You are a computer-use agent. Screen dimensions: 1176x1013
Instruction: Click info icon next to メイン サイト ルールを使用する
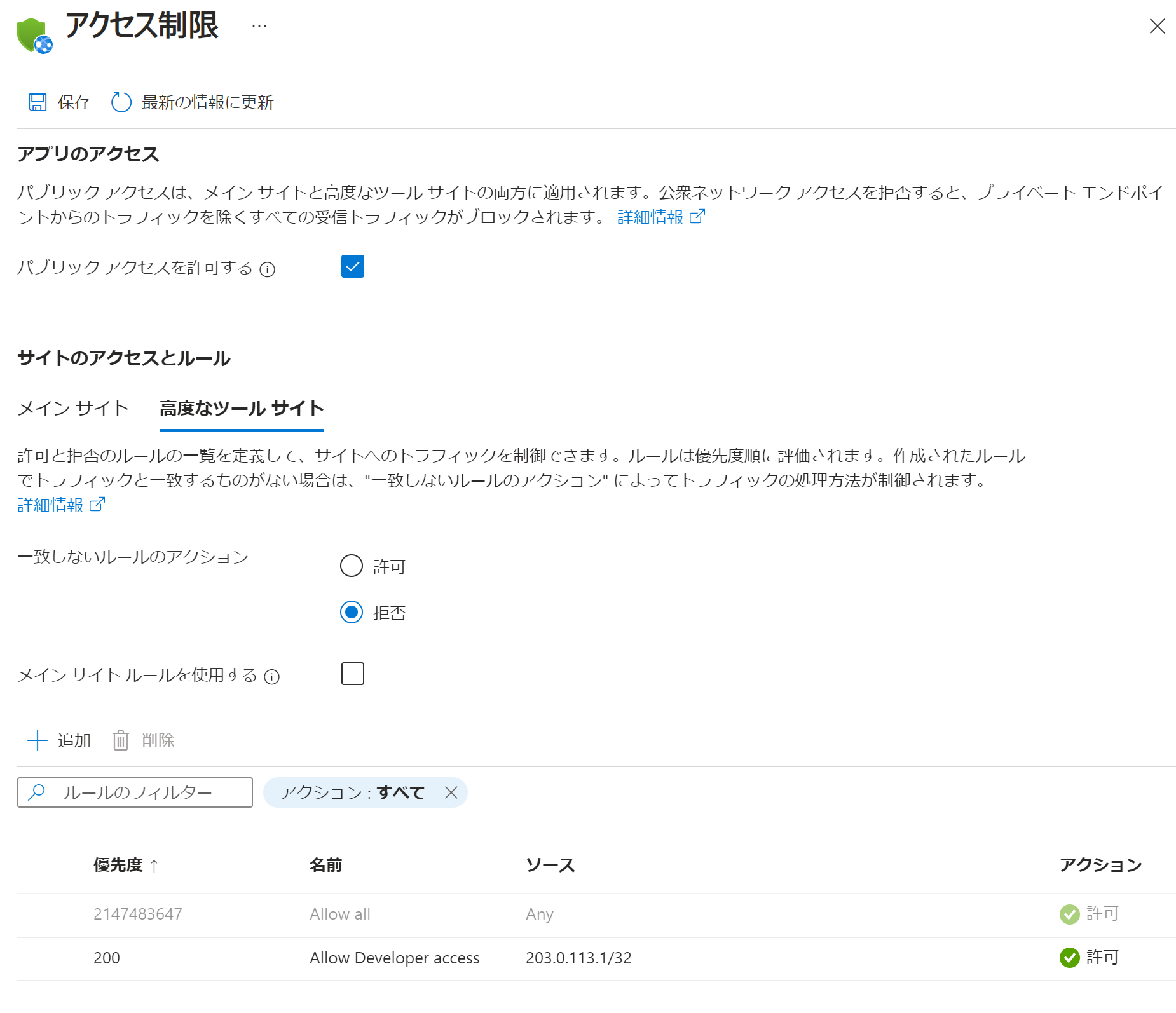[272, 677]
